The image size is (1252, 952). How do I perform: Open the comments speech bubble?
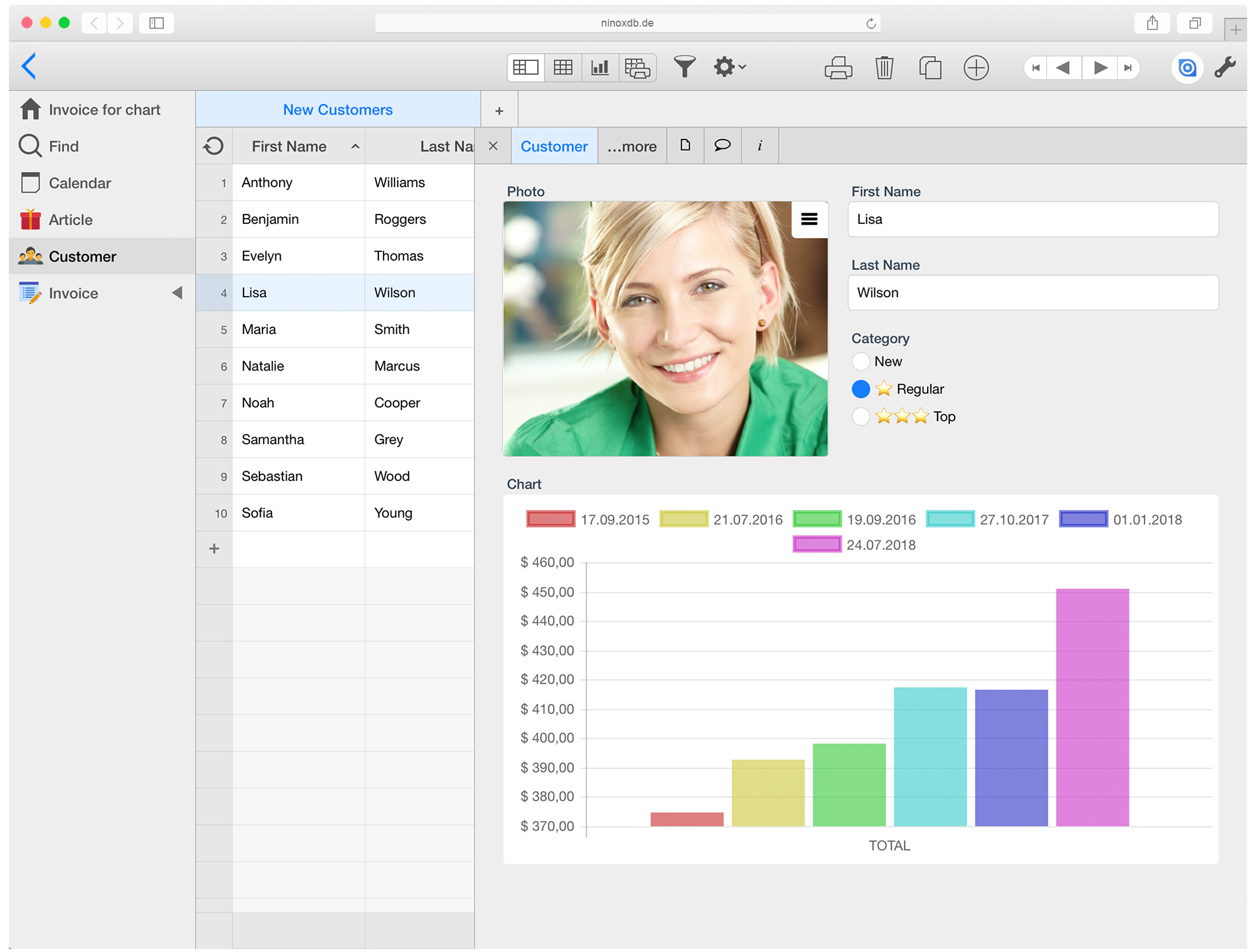722,145
